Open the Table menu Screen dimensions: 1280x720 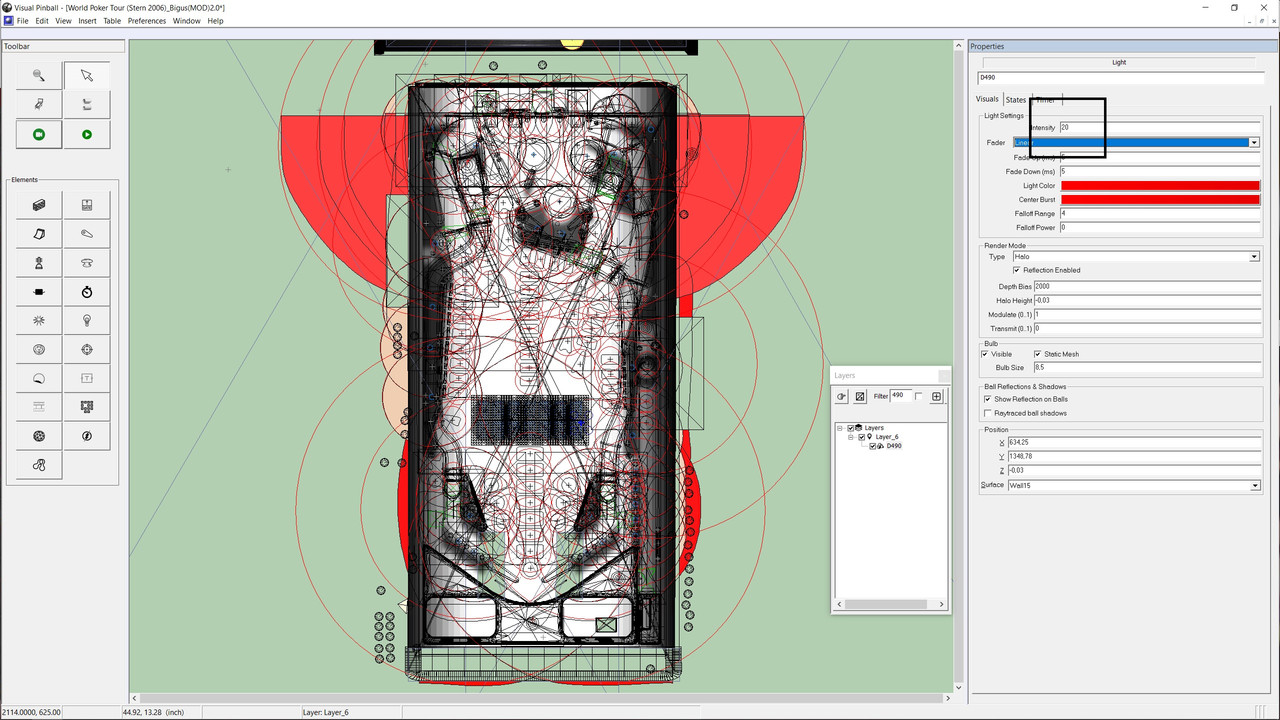(112, 21)
